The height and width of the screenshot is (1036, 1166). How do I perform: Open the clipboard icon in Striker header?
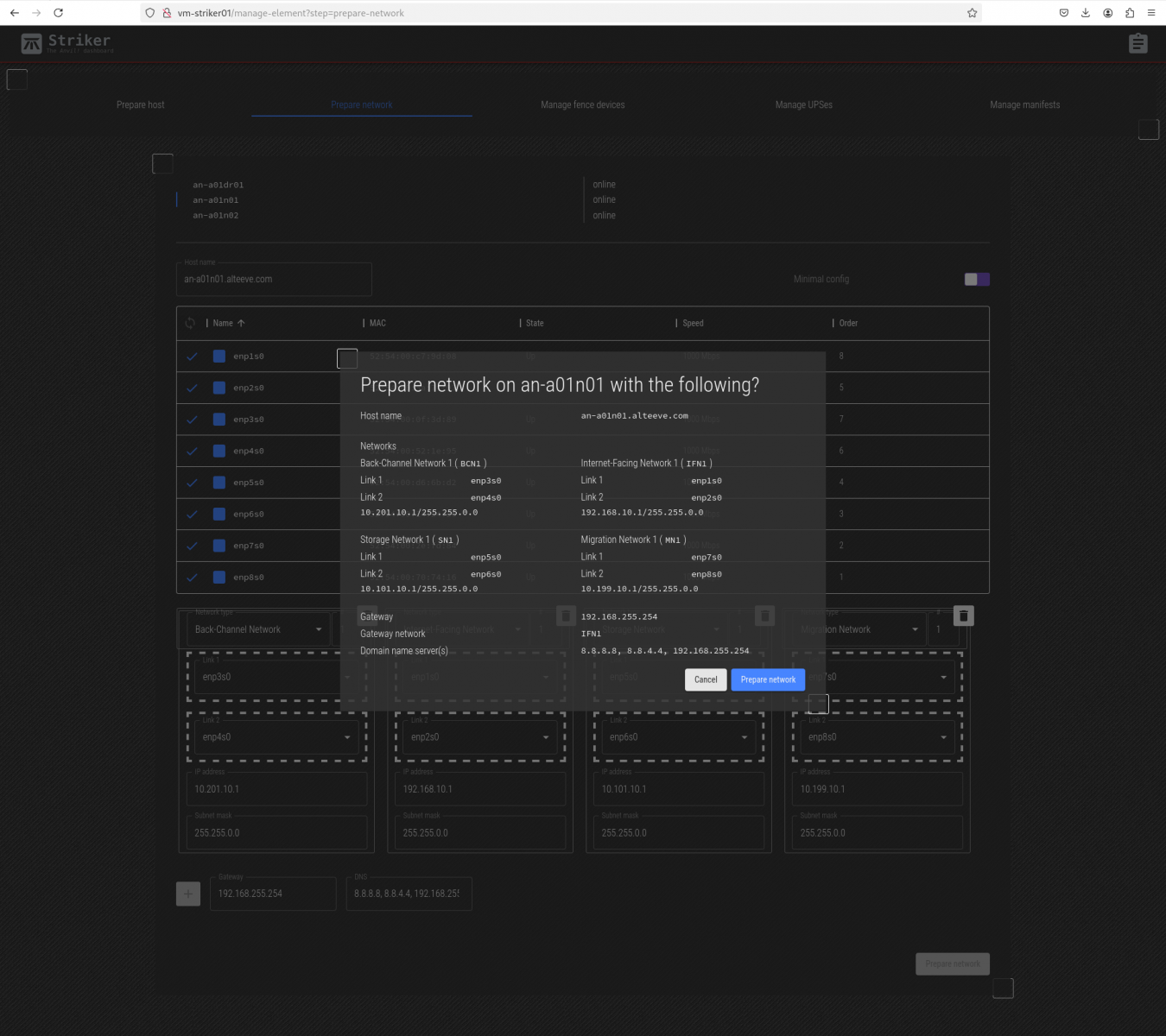1137,43
